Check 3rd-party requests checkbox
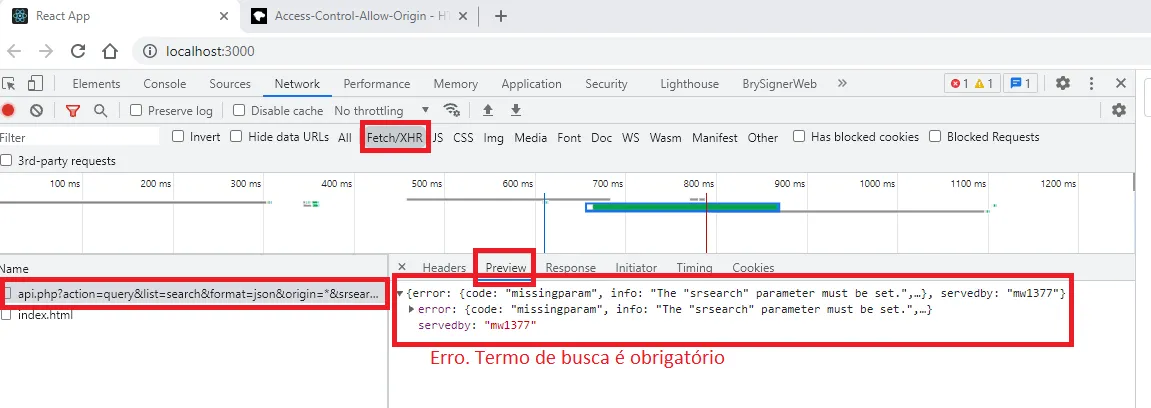 (x=6, y=160)
